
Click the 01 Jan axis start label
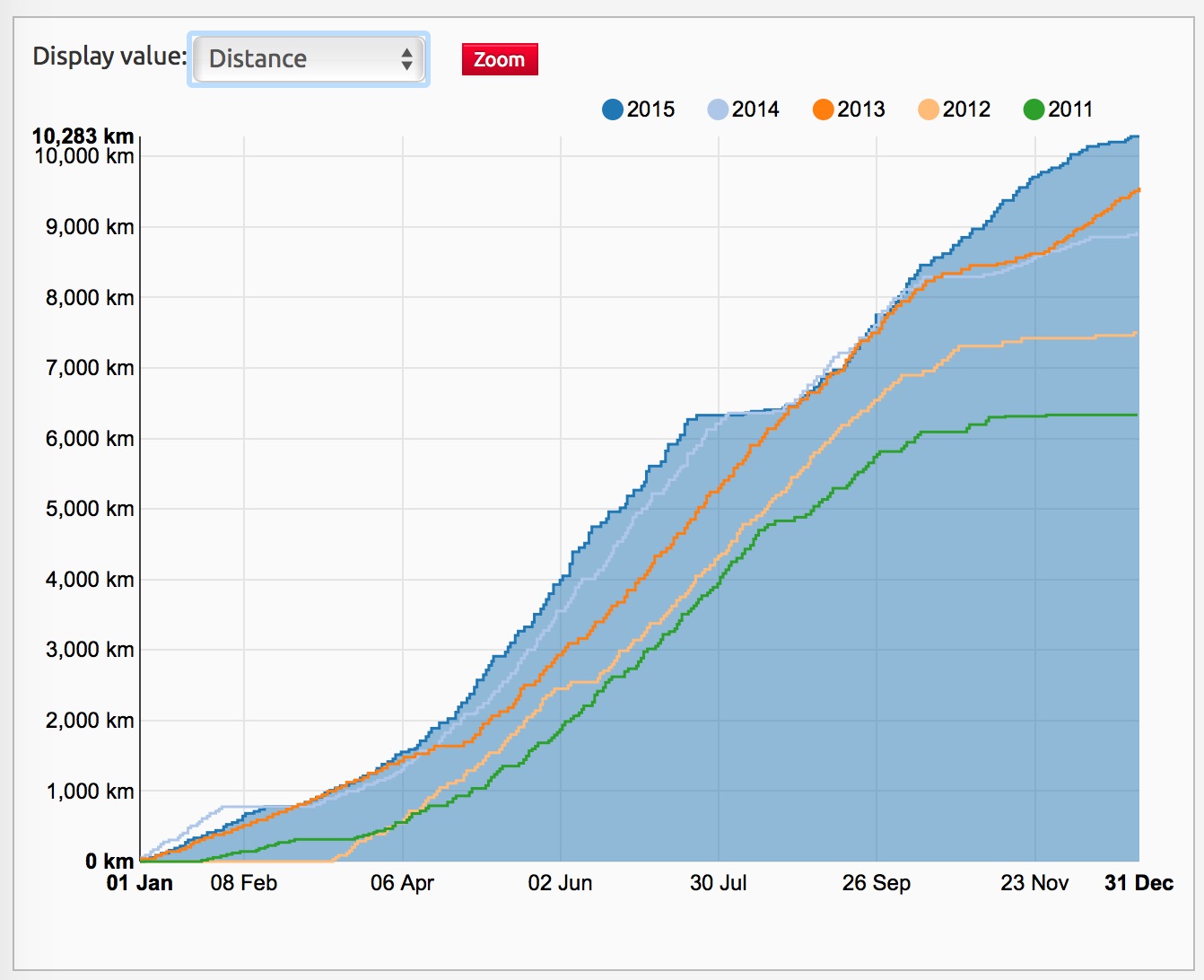139,883
